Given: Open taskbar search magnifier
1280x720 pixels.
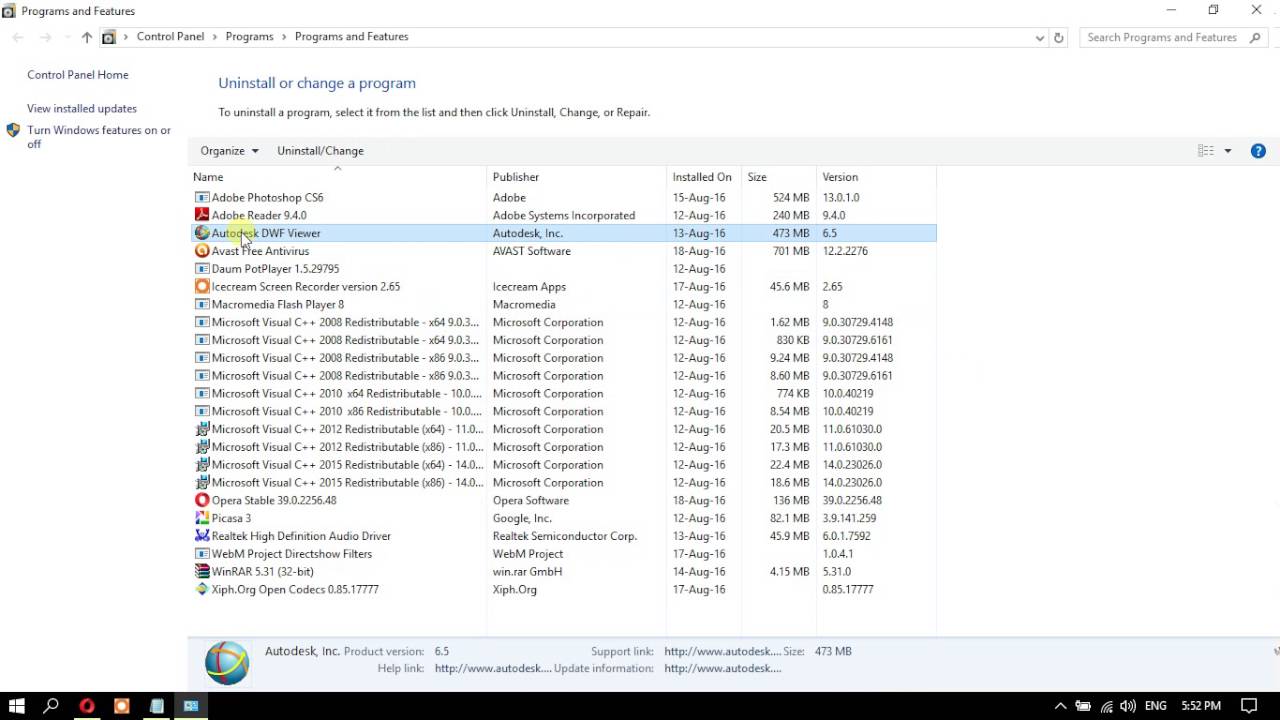Looking at the screenshot, I should (x=51, y=706).
